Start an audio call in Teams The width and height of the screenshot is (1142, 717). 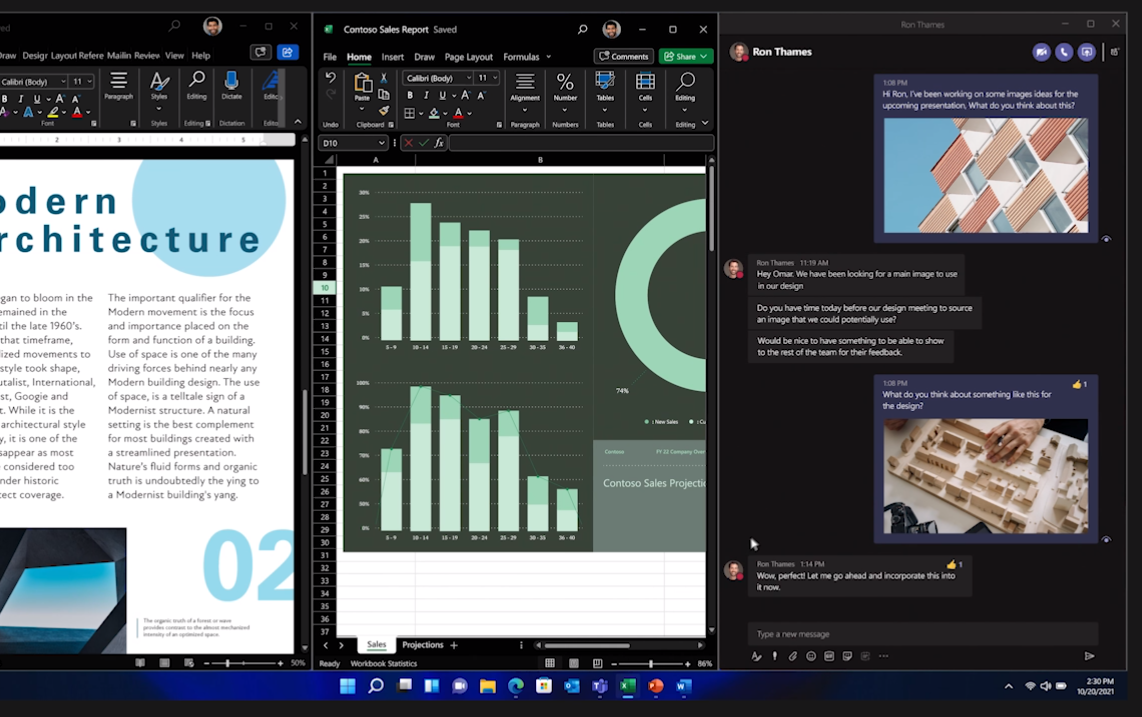pyautogui.click(x=1064, y=52)
